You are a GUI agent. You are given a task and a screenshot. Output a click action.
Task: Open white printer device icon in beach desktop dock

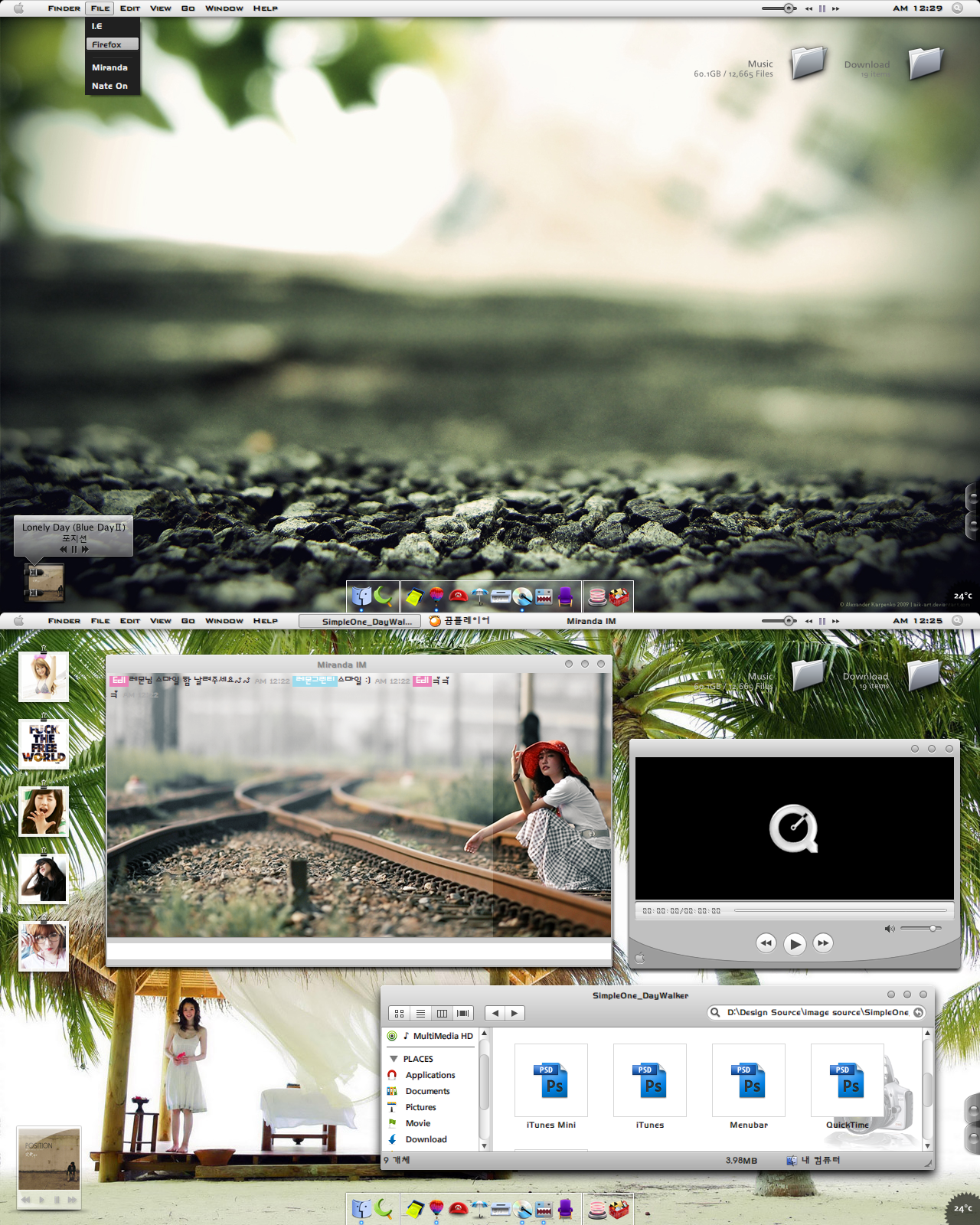tap(501, 1209)
